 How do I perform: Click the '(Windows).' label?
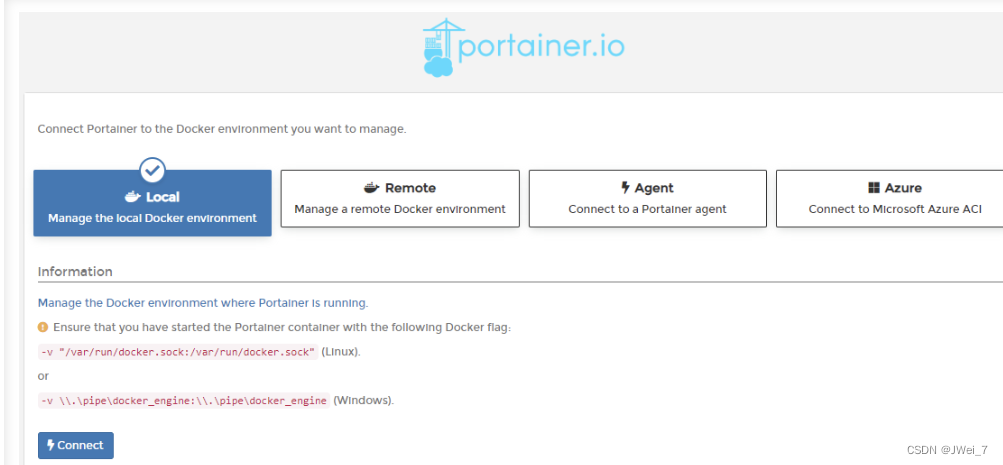coord(364,400)
